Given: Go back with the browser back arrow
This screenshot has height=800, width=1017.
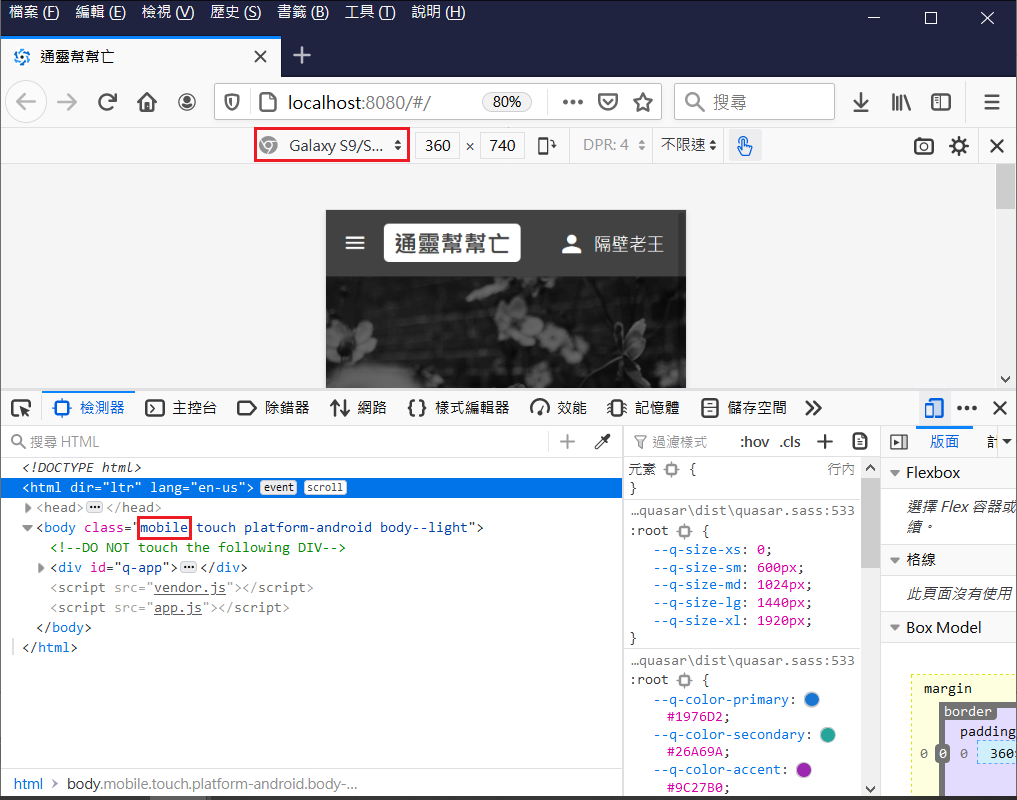Looking at the screenshot, I should click(26, 102).
